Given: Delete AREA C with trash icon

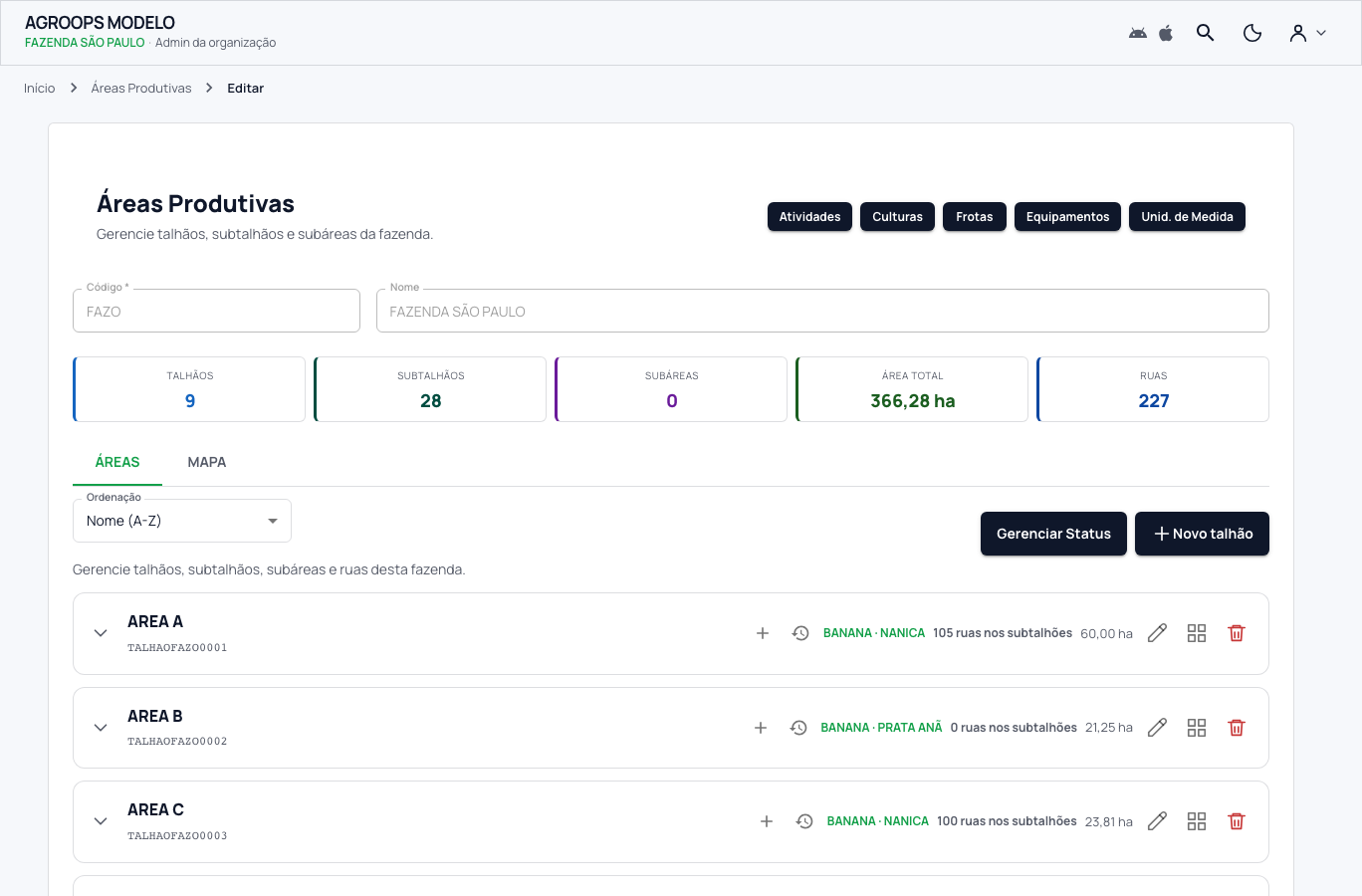Looking at the screenshot, I should pyautogui.click(x=1237, y=821).
